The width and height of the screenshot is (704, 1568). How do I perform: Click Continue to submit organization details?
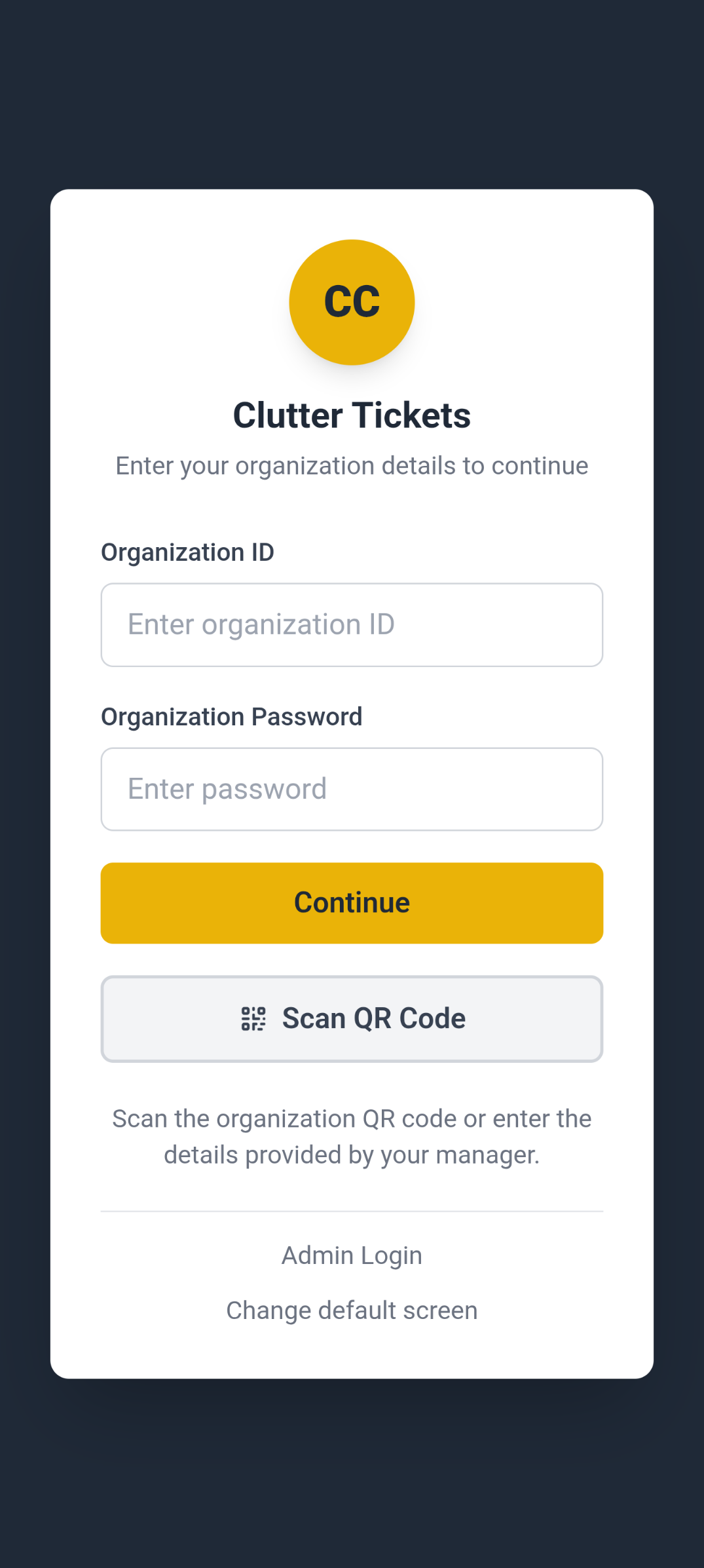pos(352,902)
